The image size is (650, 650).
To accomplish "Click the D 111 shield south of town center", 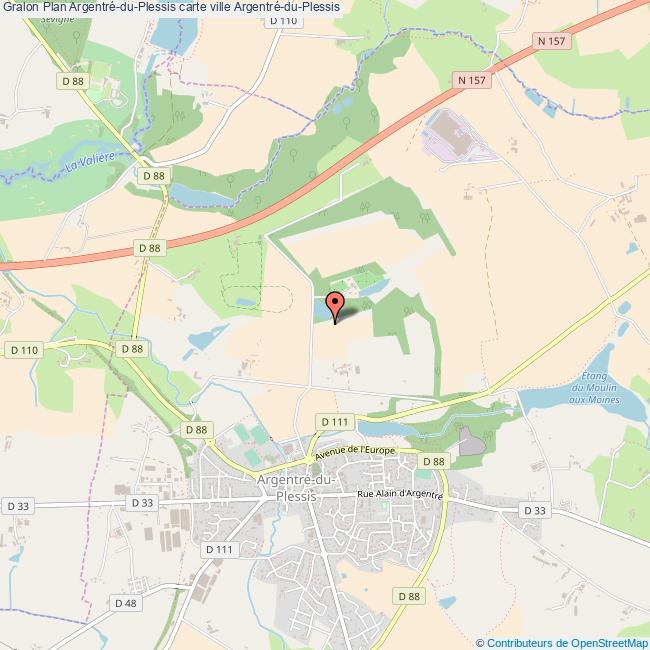I will (x=220, y=550).
